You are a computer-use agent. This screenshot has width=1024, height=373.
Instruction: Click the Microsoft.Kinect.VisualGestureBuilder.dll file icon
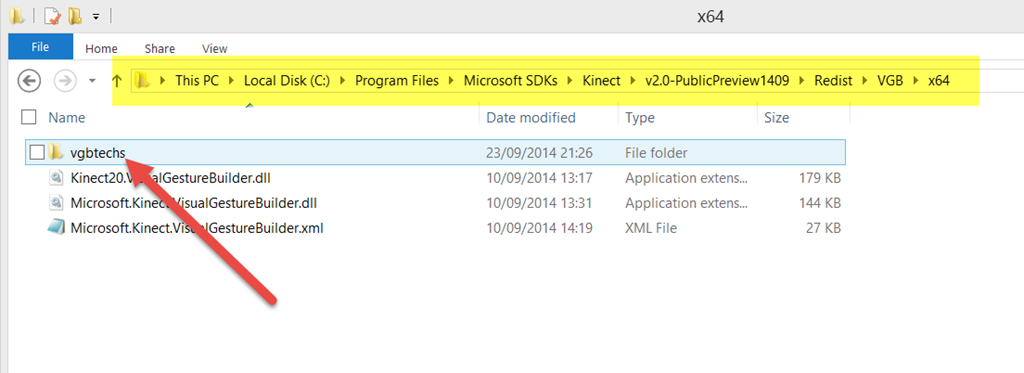56,203
